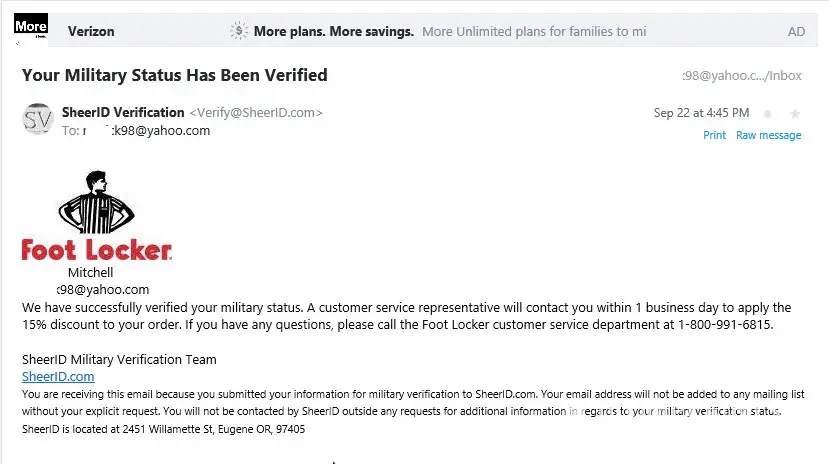Click the Foot Locker red wordmark
The width and height of the screenshot is (829, 464).
[x=96, y=250]
